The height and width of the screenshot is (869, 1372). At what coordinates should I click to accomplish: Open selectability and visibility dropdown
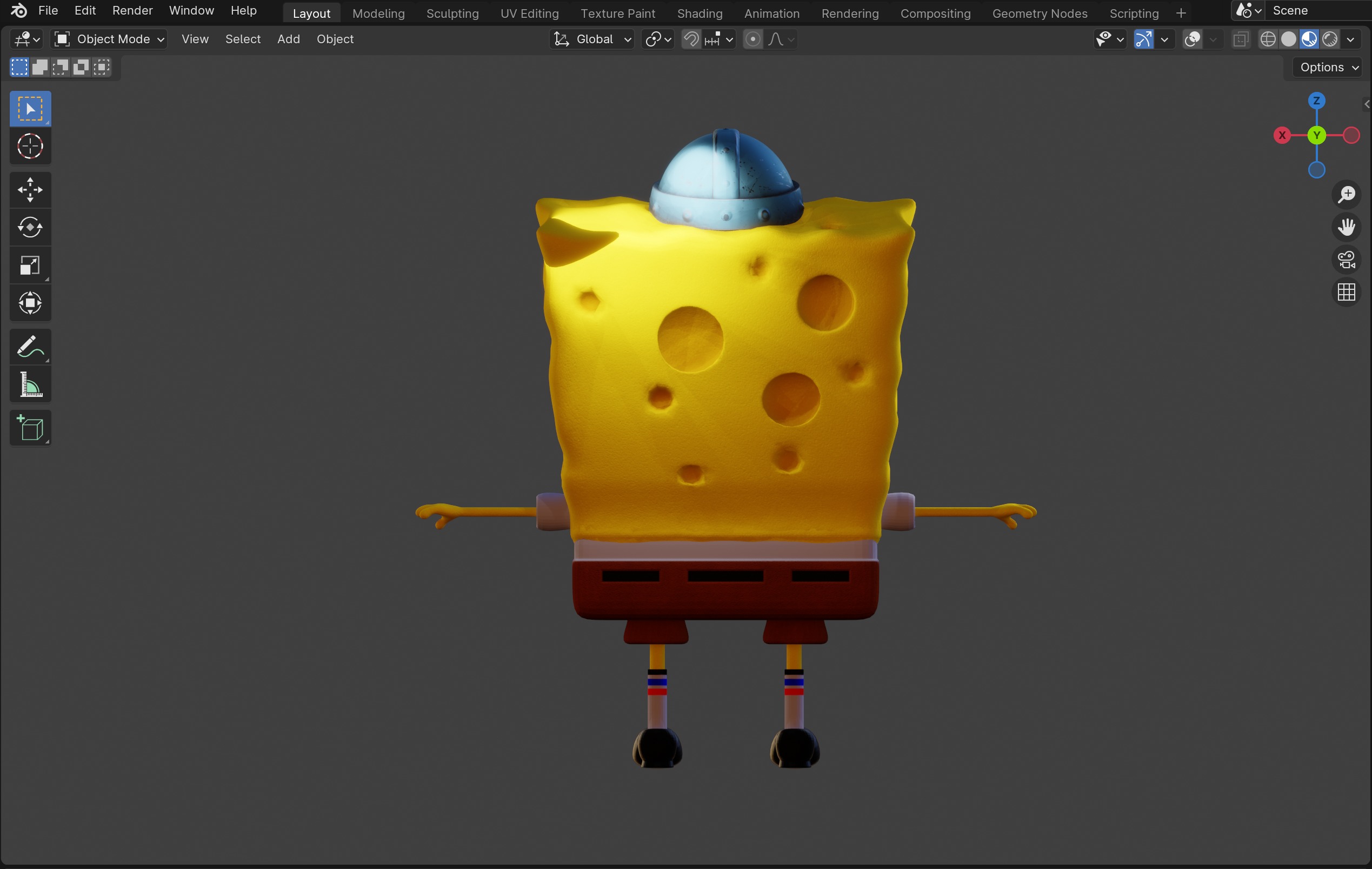(x=1110, y=39)
